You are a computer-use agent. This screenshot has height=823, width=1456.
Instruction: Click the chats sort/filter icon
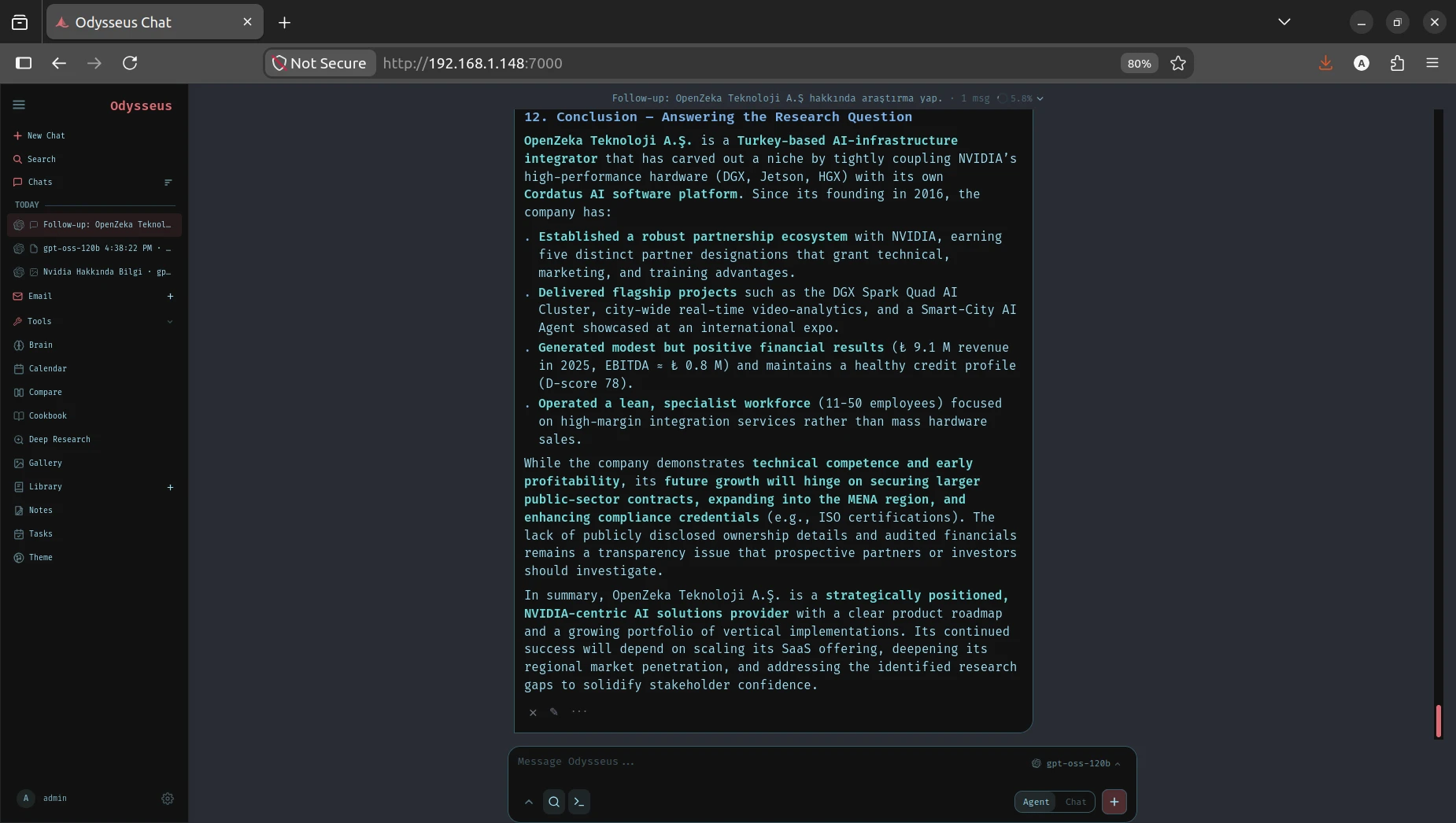(x=168, y=183)
